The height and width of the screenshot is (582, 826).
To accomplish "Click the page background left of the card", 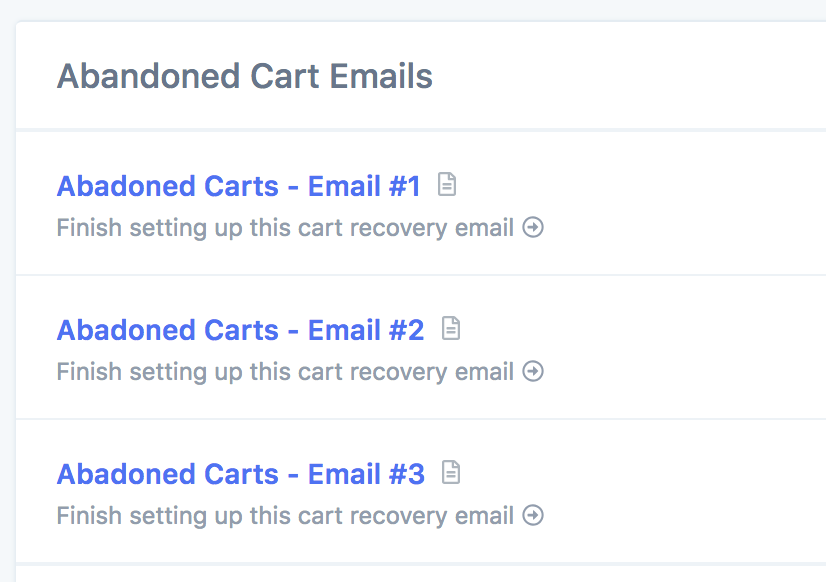I will pos(7,300).
